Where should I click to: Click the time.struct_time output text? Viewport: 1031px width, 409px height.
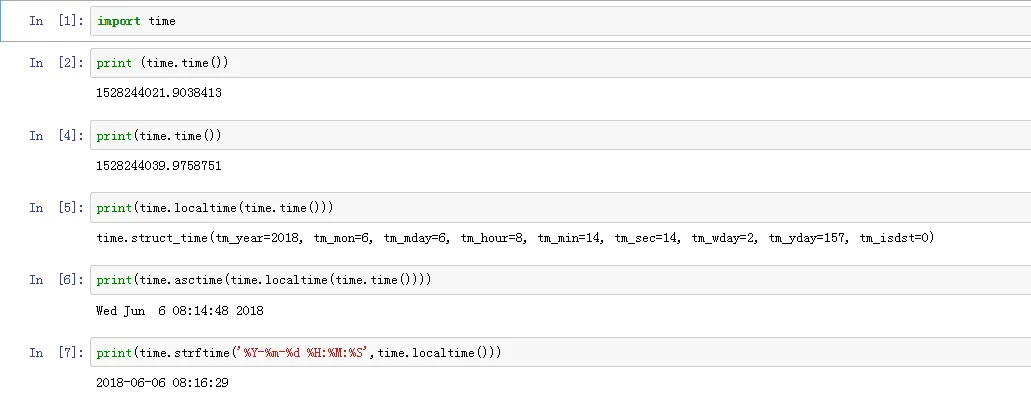coord(515,238)
